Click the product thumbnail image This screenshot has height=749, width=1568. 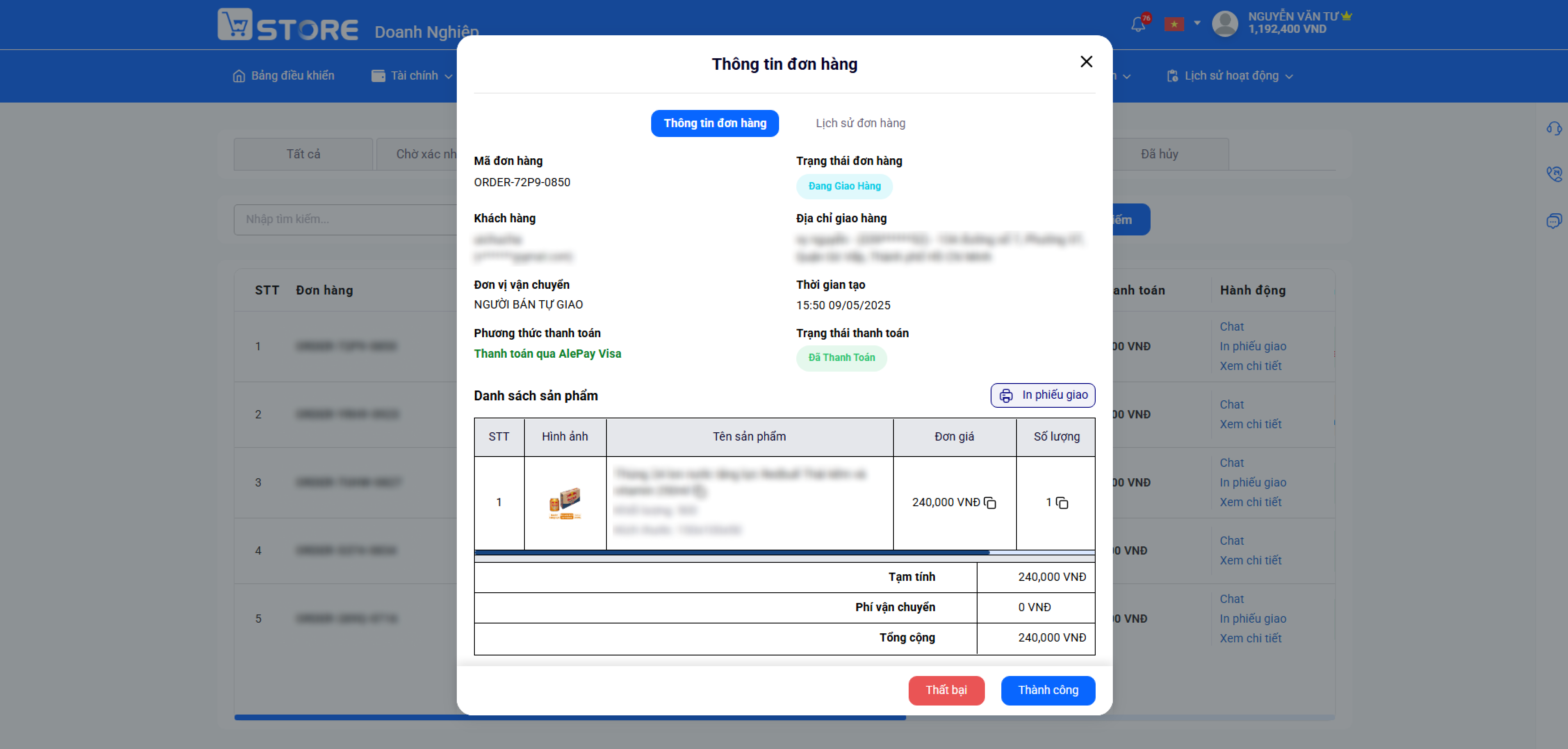(x=564, y=503)
